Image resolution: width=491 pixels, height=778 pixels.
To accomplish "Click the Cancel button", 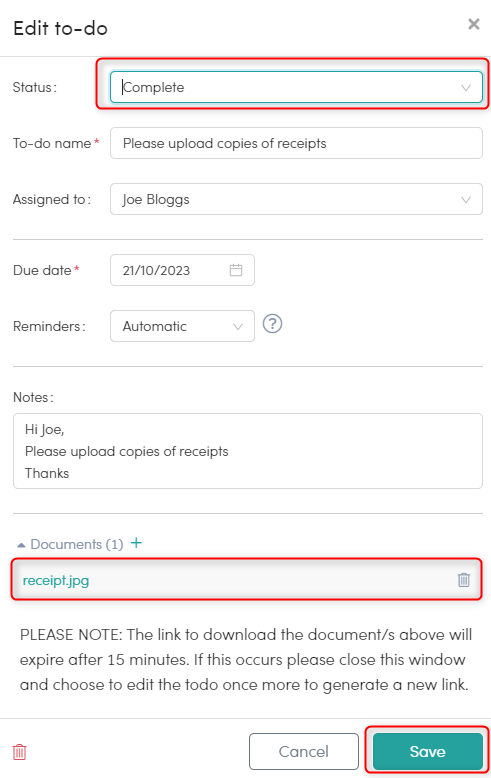I will (304, 751).
